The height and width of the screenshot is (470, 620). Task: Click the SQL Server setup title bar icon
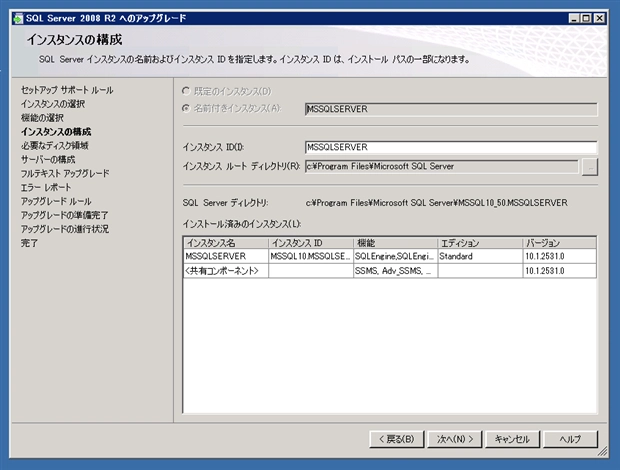pyautogui.click(x=18, y=18)
